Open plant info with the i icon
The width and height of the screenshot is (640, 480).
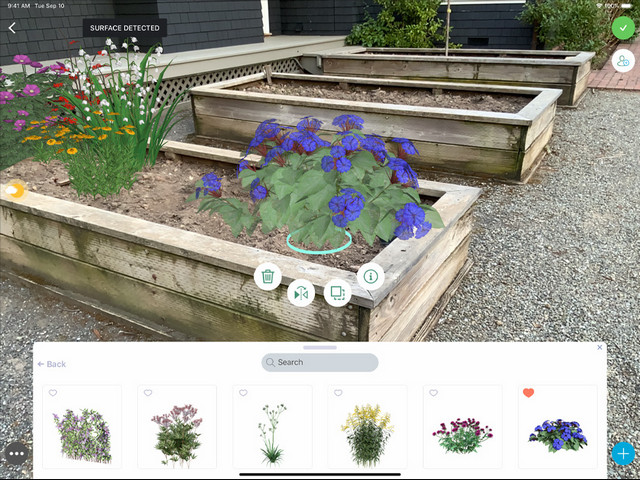(371, 276)
